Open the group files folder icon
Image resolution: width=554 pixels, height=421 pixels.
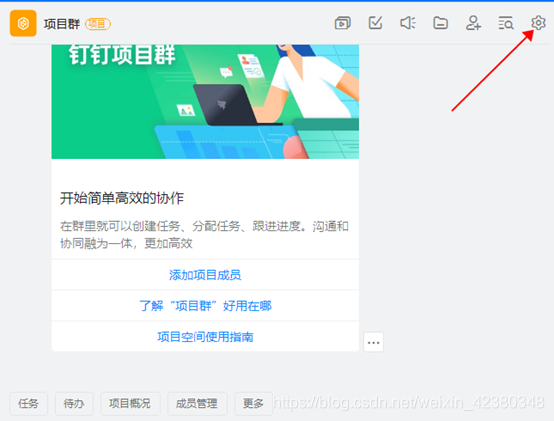tap(441, 23)
